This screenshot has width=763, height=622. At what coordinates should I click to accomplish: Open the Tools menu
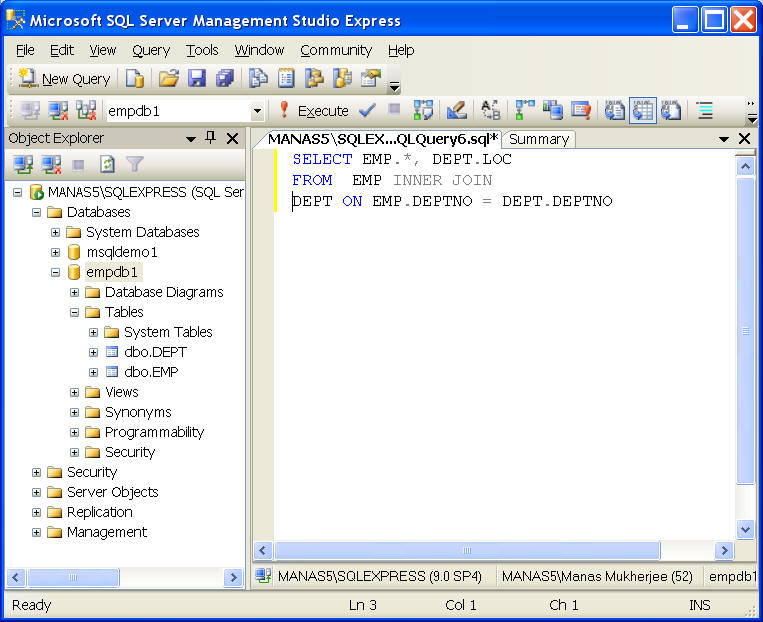[202, 50]
